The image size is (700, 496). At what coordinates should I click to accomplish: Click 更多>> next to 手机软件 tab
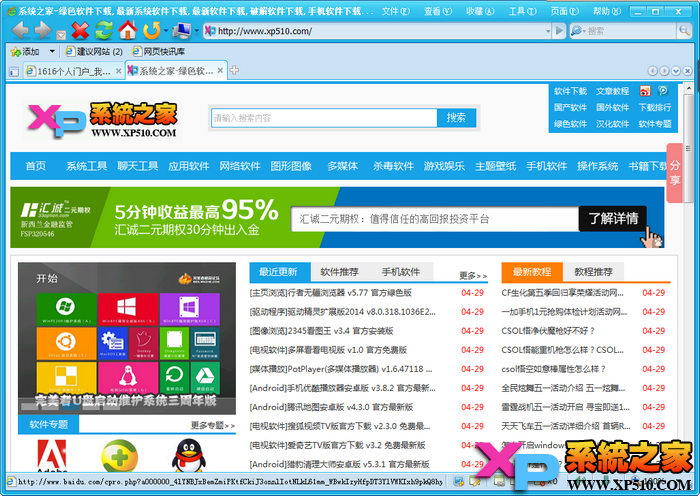pos(473,275)
